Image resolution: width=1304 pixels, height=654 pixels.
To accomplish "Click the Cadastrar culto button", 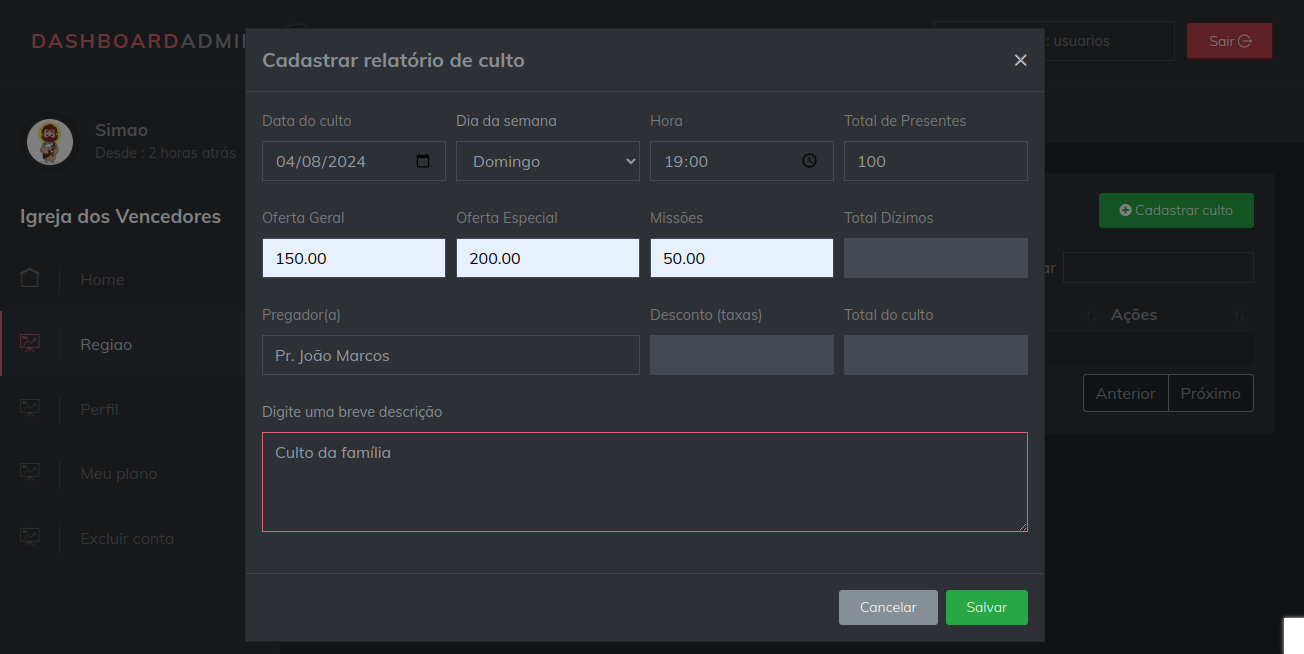I will coord(1175,210).
